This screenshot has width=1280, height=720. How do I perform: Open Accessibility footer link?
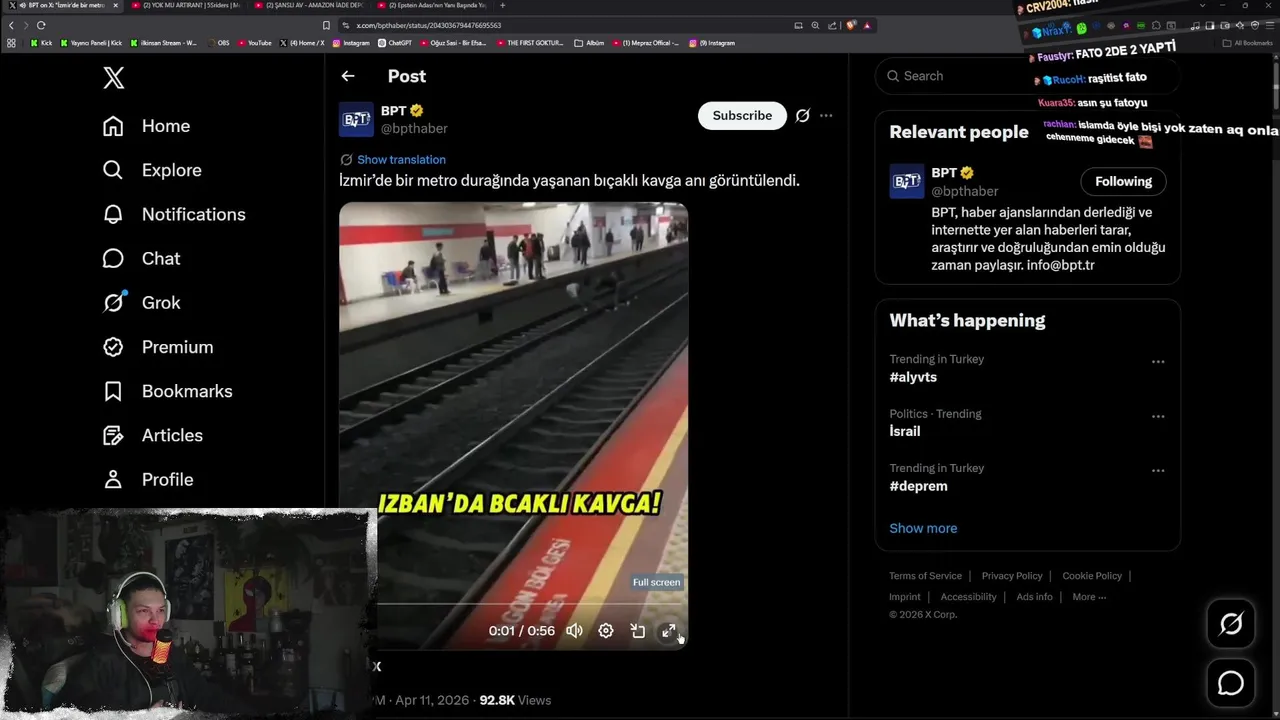pos(968,597)
